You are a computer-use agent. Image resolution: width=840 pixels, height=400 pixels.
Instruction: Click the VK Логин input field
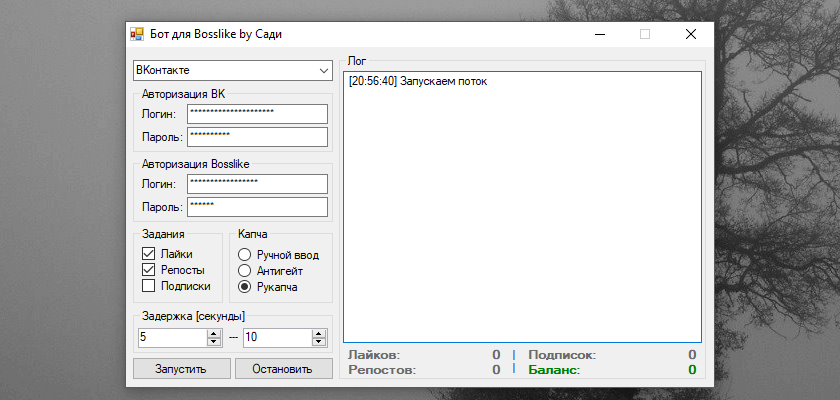[x=257, y=114]
